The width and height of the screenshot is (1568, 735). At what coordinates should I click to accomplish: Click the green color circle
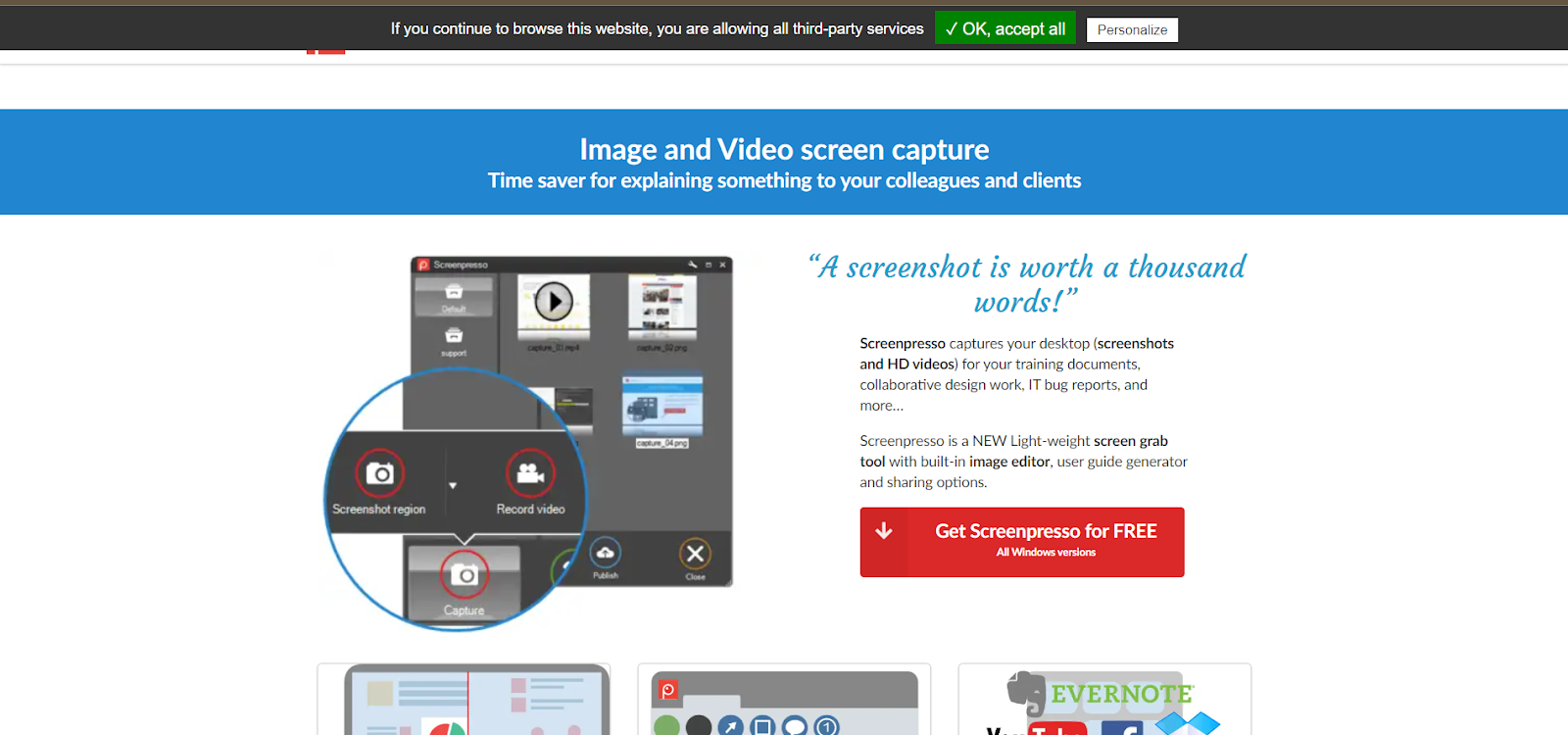click(666, 726)
